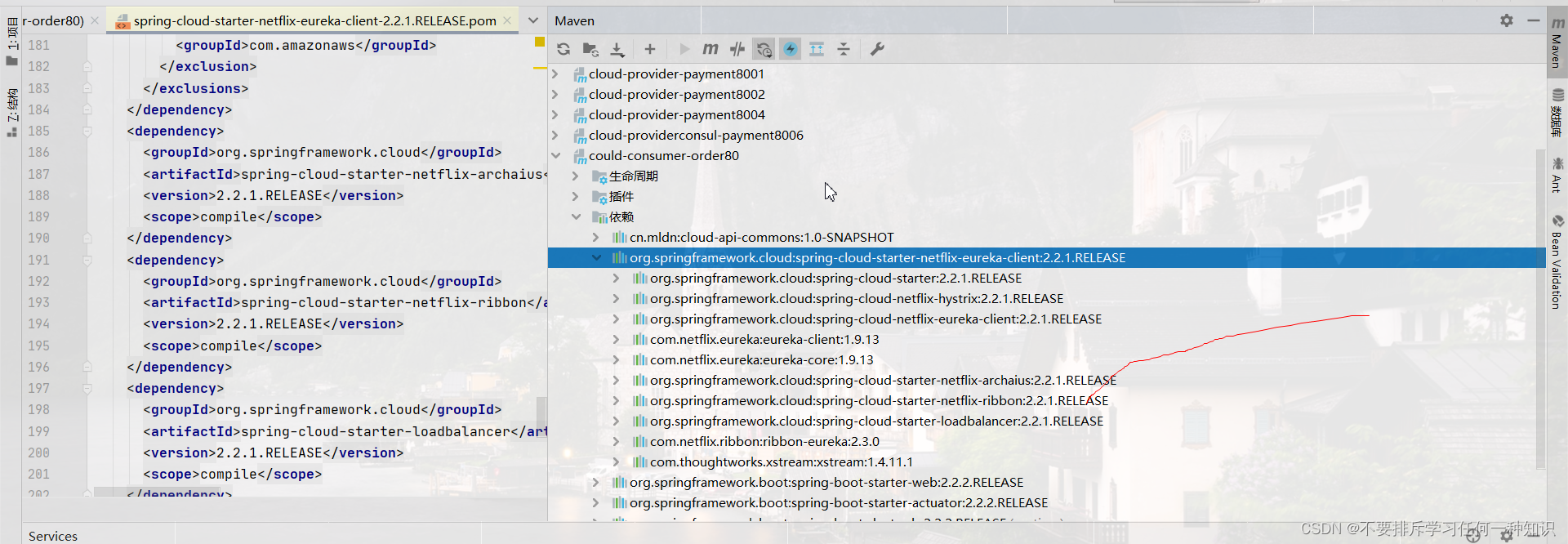Click the Maven tree vertical scrollbar
1568x544 pixels.
[1540, 310]
